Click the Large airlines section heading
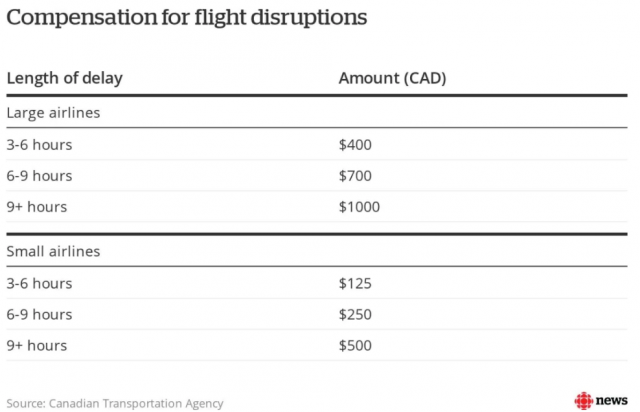The height and width of the screenshot is (412, 640). 53,112
